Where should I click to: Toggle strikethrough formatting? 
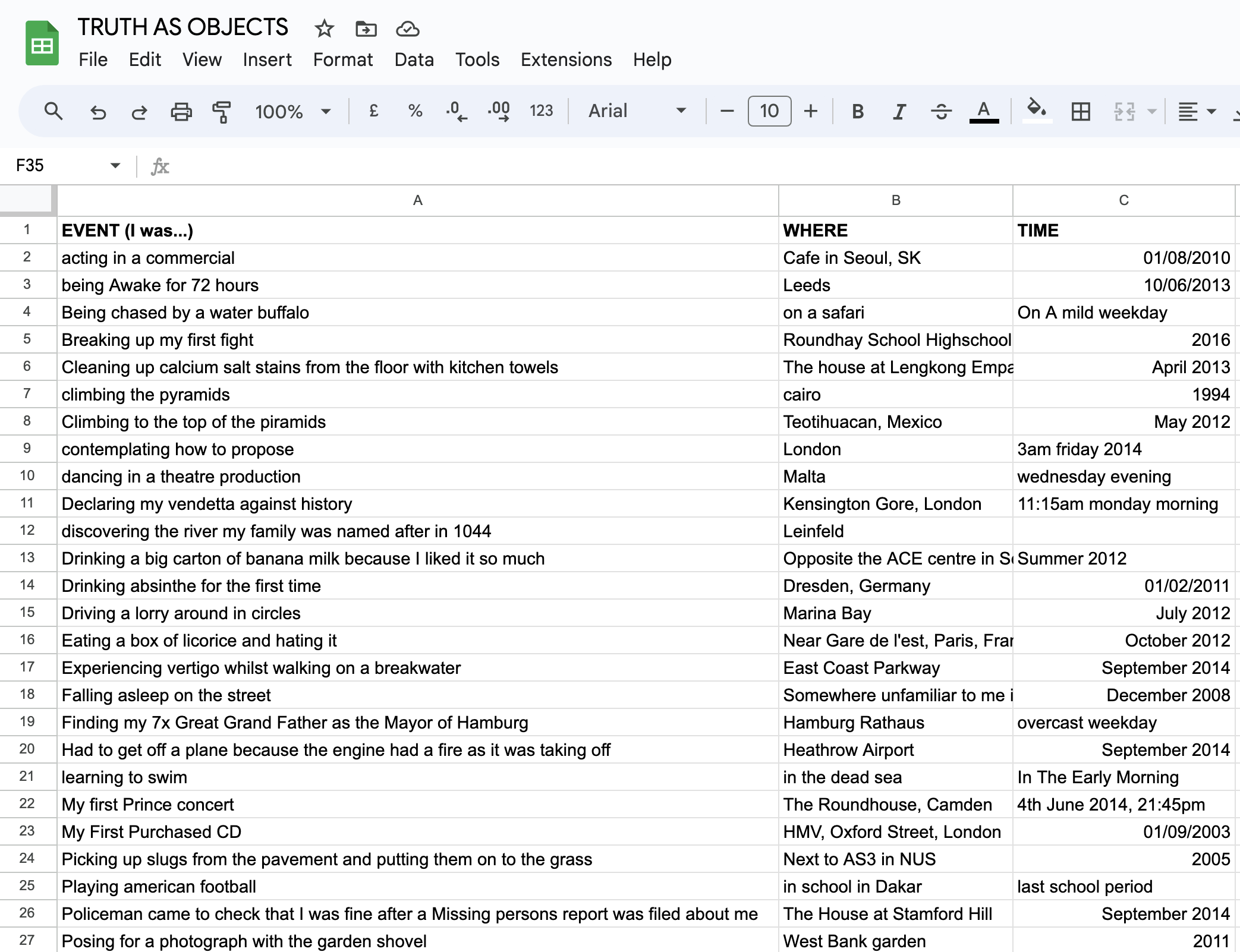pyautogui.click(x=941, y=111)
